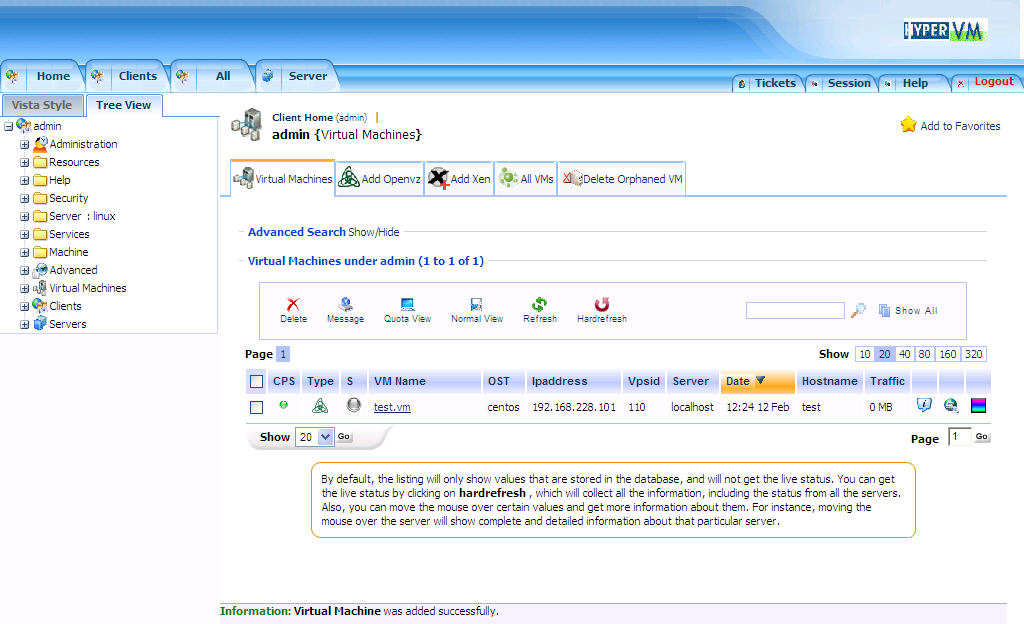Image resolution: width=1024 pixels, height=624 pixels.
Task: Switch to the Vista Style tab
Action: point(42,105)
